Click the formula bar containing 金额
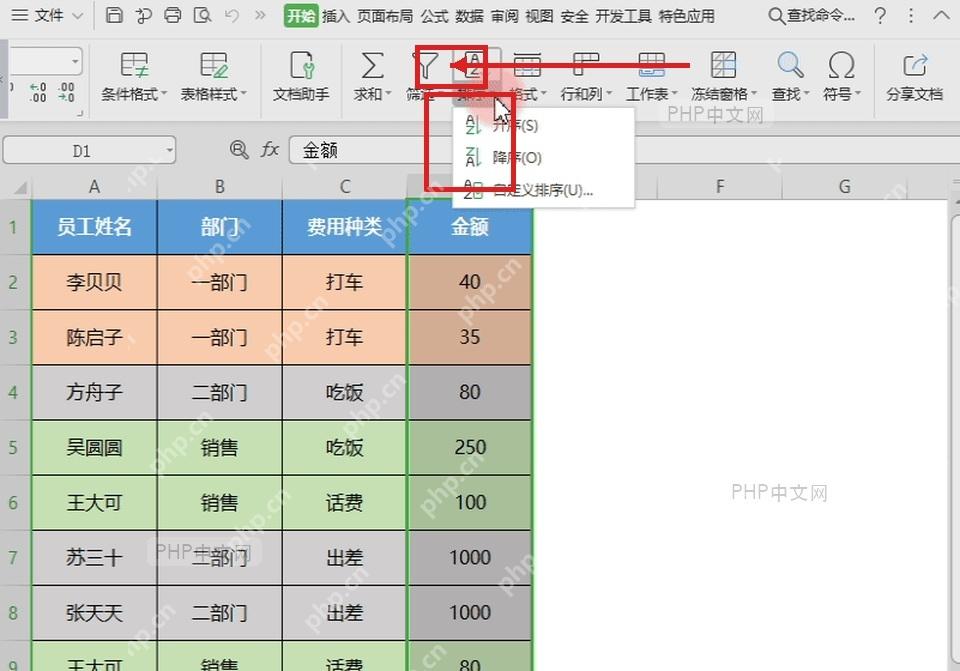 [x=624, y=150]
